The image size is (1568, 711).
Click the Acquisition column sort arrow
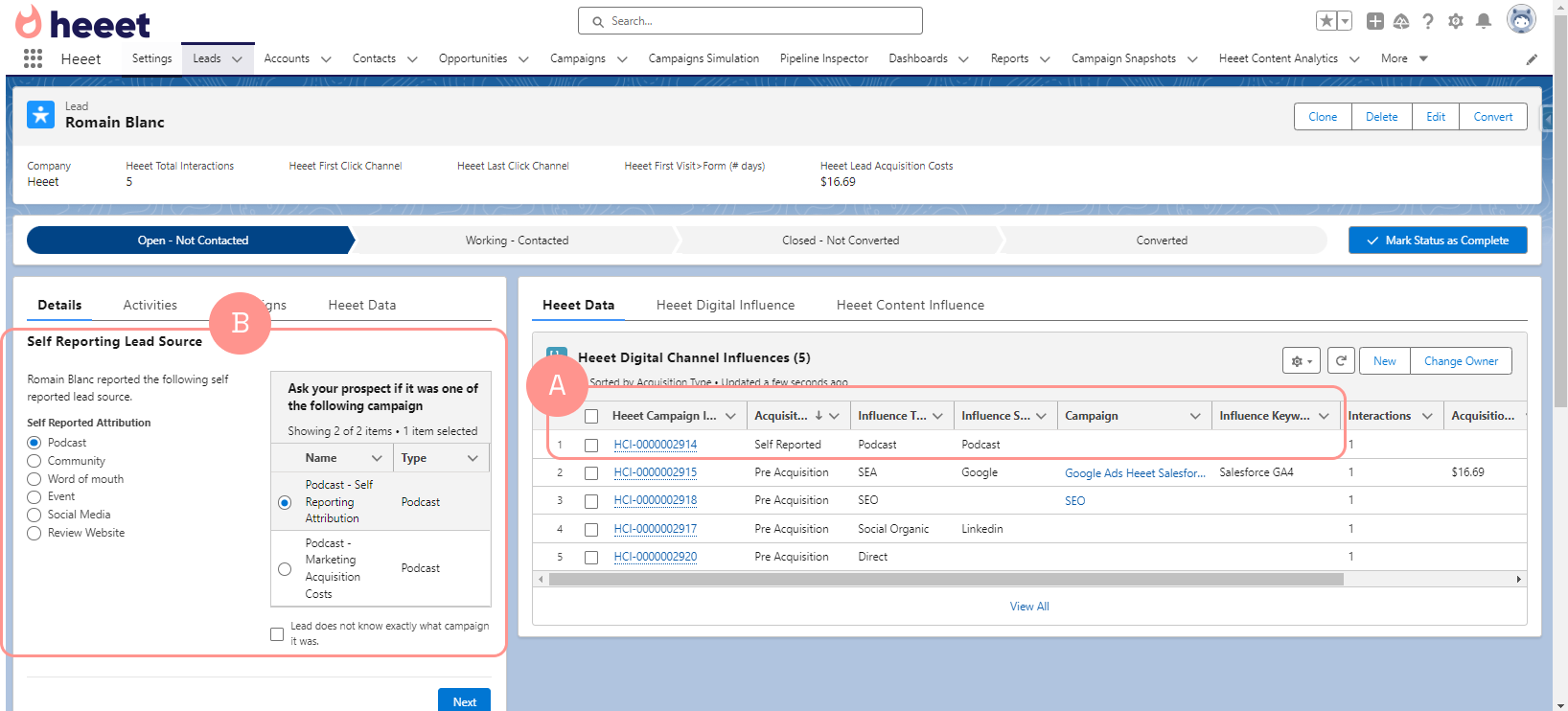point(819,416)
